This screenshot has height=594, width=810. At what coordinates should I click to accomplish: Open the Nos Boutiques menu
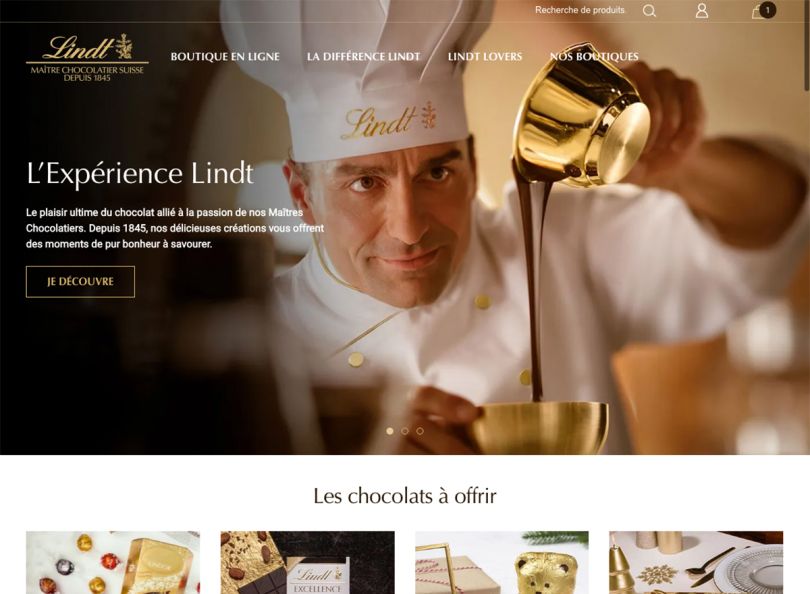coord(594,56)
